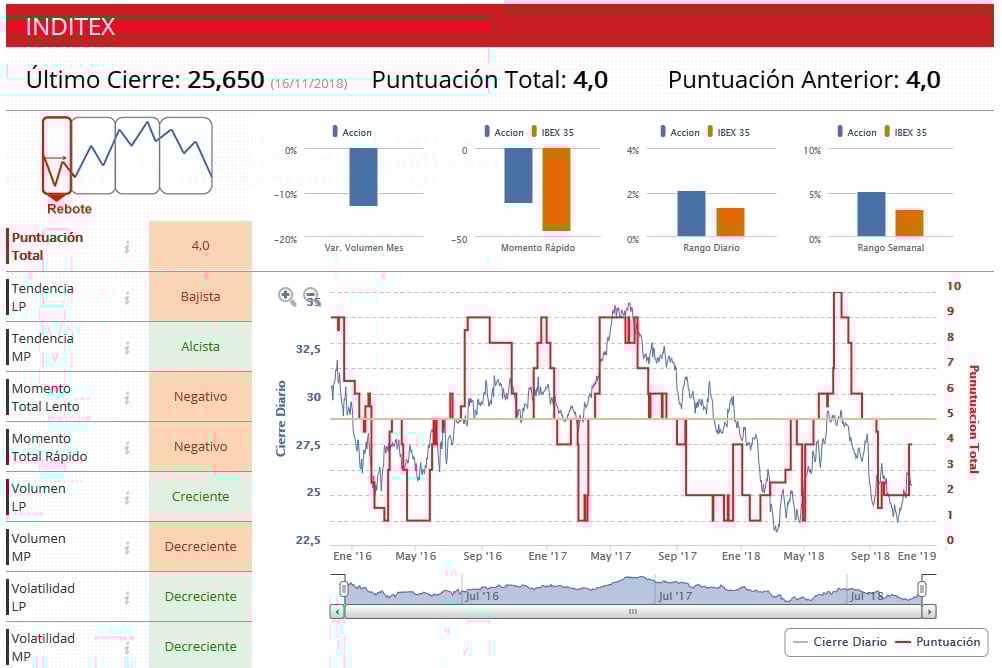Click the Decreciente value for Volumen MP
Image resolution: width=1002 pixels, height=668 pixels.
201,547
